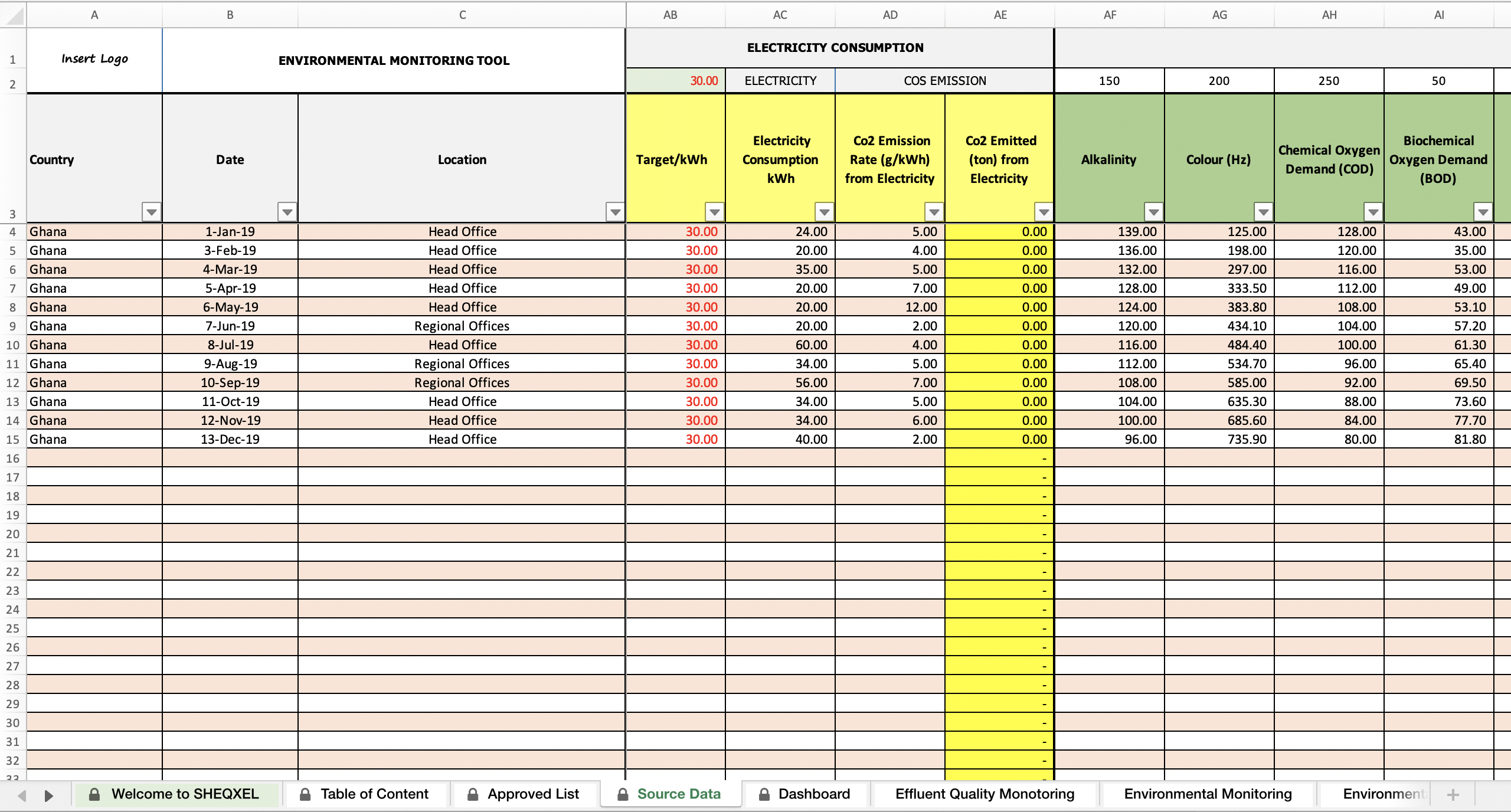Select row 15 header
Screen dimensions: 1511x812
13,440
